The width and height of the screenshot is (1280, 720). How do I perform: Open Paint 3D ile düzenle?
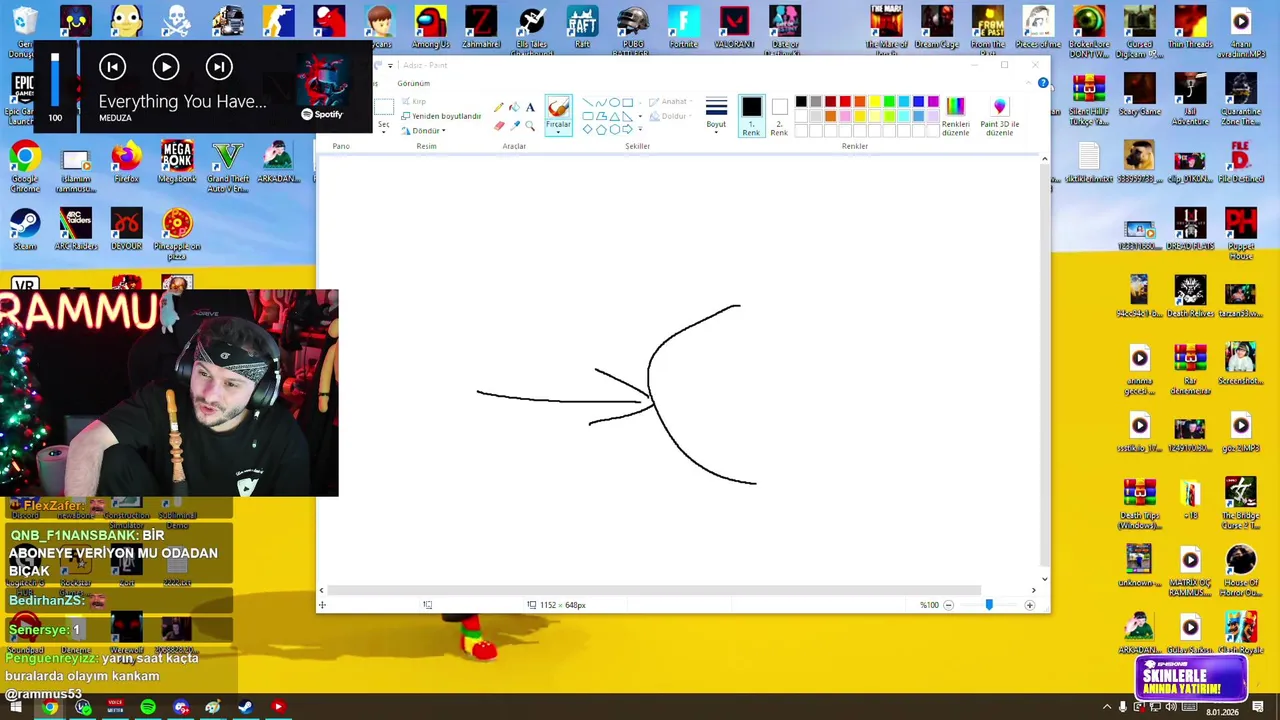coord(999,116)
